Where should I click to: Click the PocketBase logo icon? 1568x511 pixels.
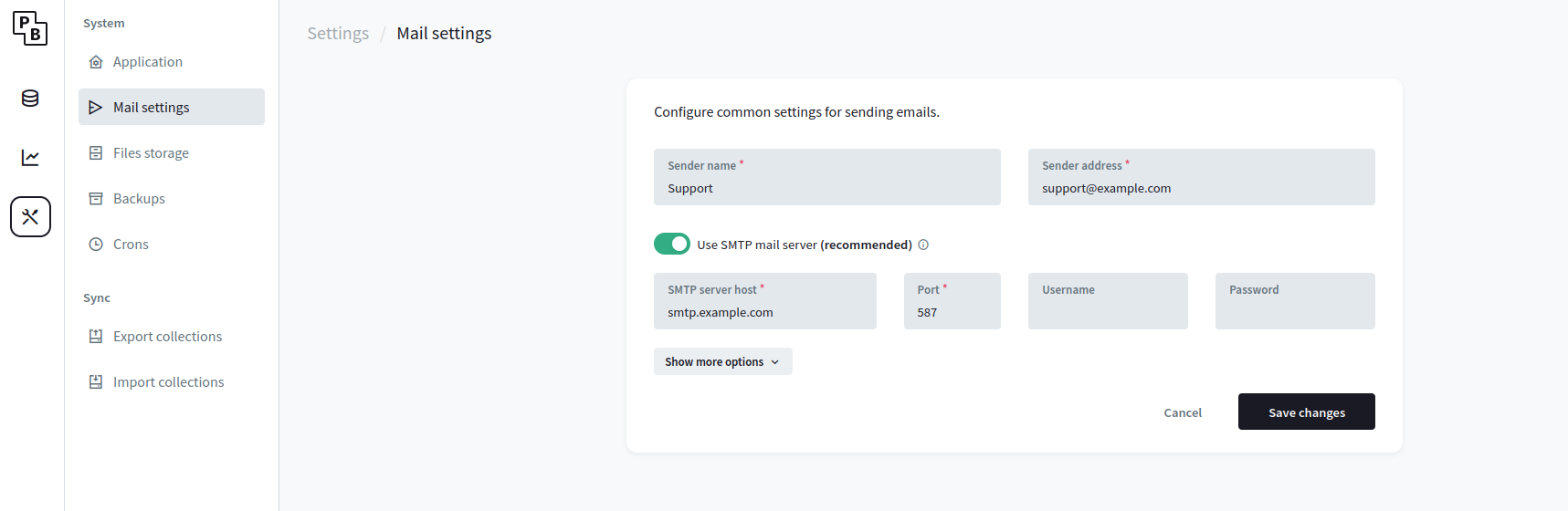coord(30,28)
